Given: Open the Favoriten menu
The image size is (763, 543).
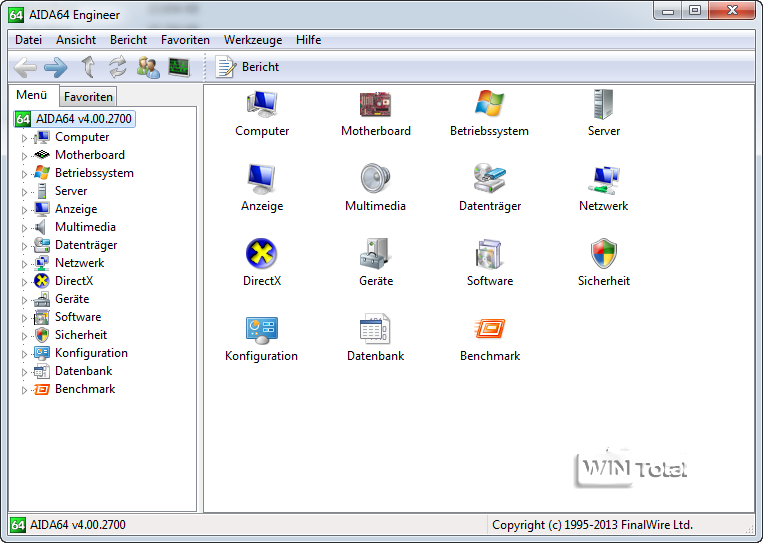Looking at the screenshot, I should click(185, 40).
